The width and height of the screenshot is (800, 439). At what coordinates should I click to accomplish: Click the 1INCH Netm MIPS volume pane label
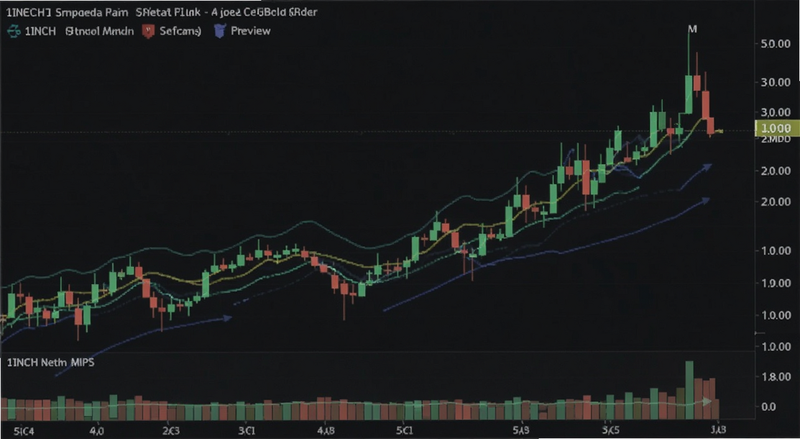(51, 362)
